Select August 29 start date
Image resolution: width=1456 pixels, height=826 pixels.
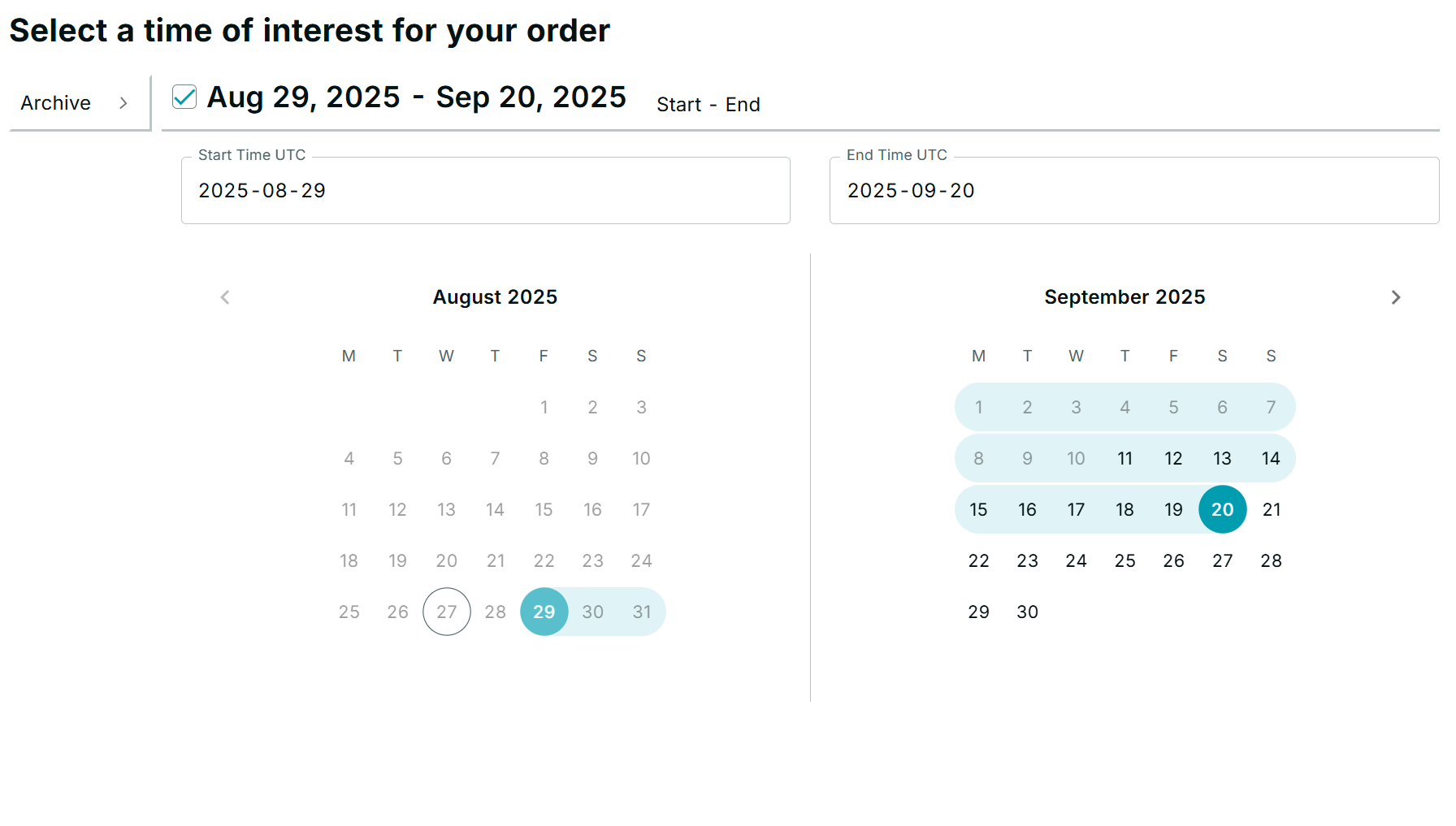(544, 612)
